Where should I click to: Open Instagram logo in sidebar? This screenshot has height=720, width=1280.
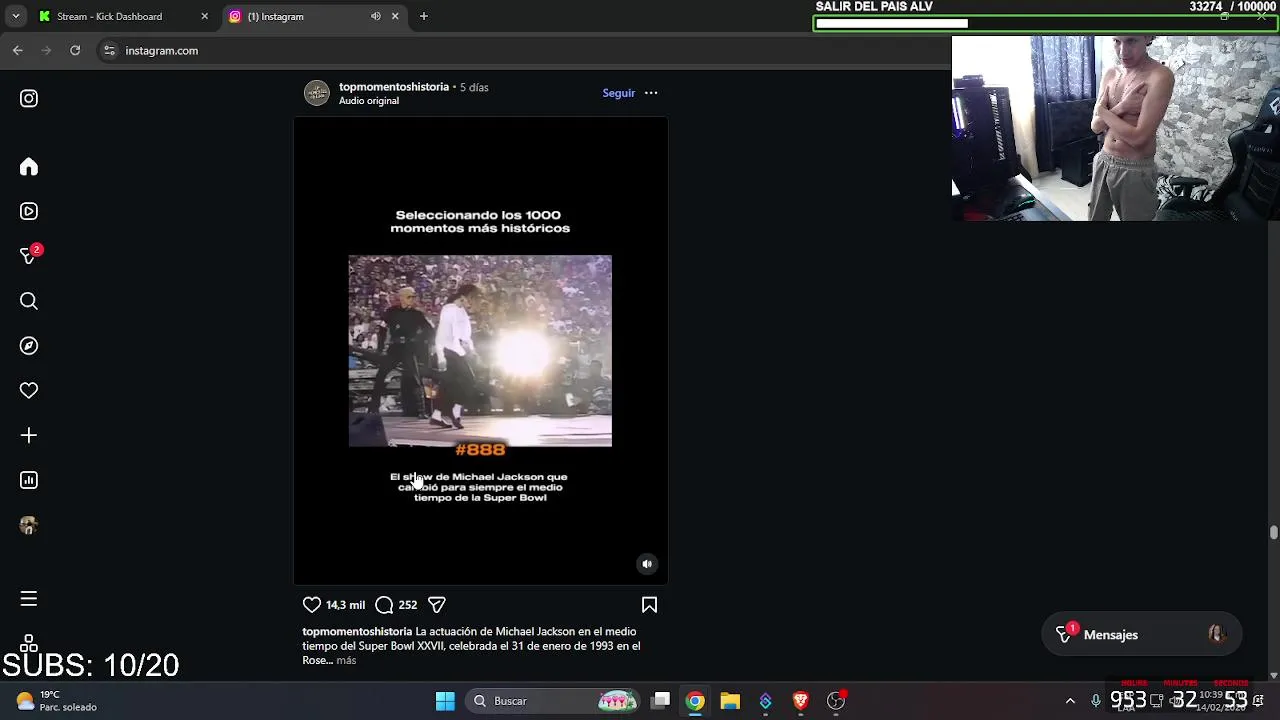pos(29,98)
